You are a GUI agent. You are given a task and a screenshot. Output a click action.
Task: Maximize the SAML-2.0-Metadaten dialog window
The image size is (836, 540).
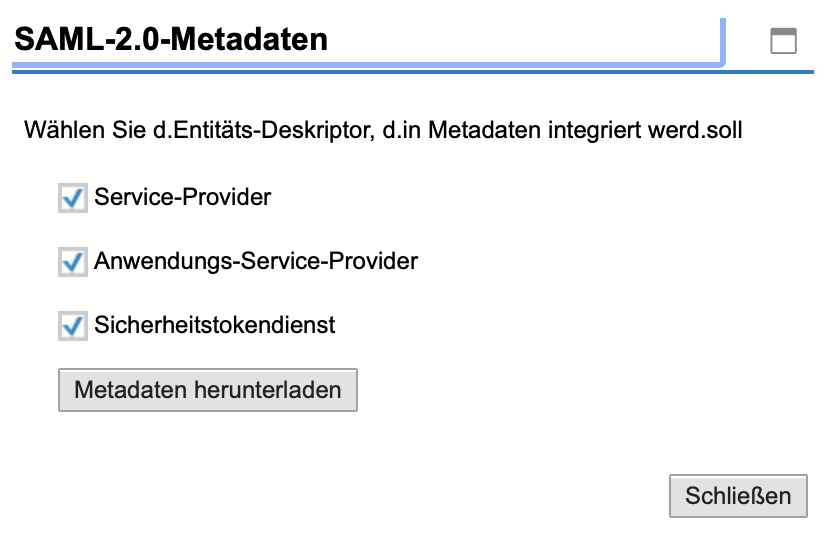coord(783,41)
